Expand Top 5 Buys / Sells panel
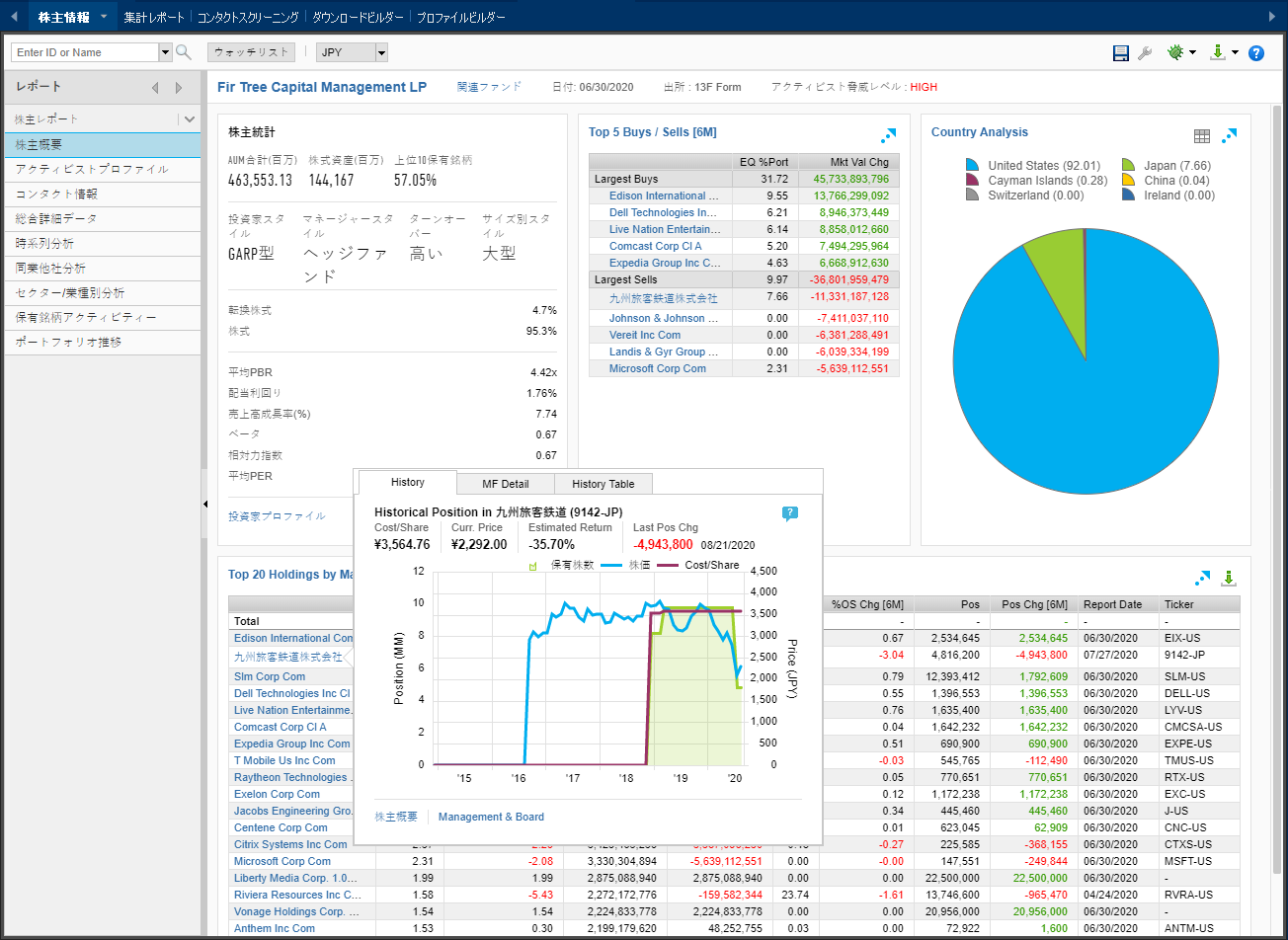 click(889, 134)
